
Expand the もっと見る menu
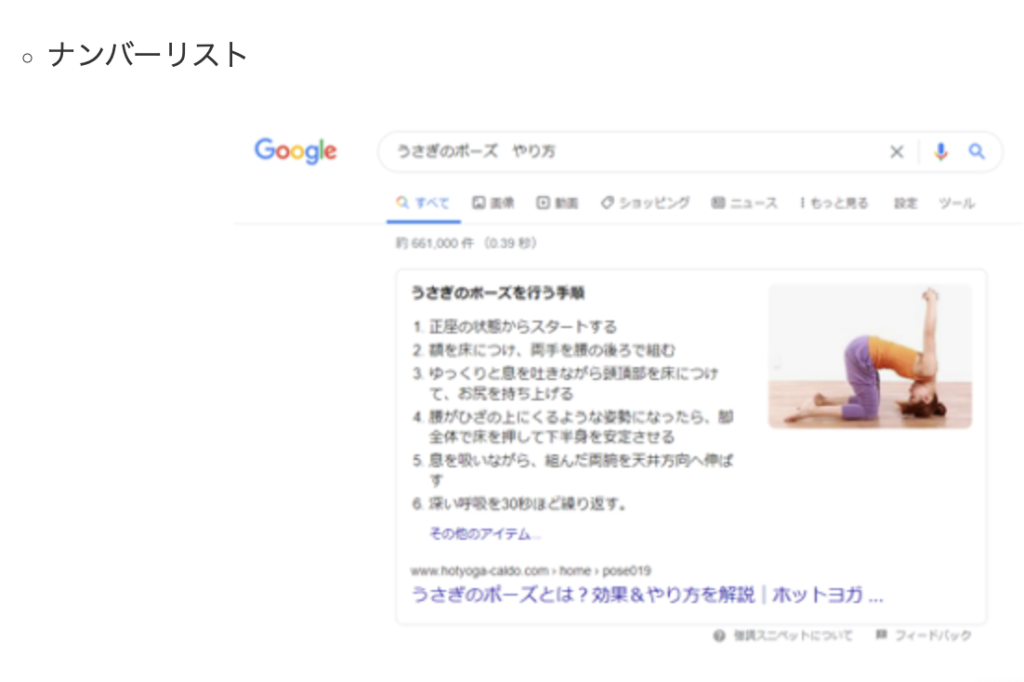point(834,203)
